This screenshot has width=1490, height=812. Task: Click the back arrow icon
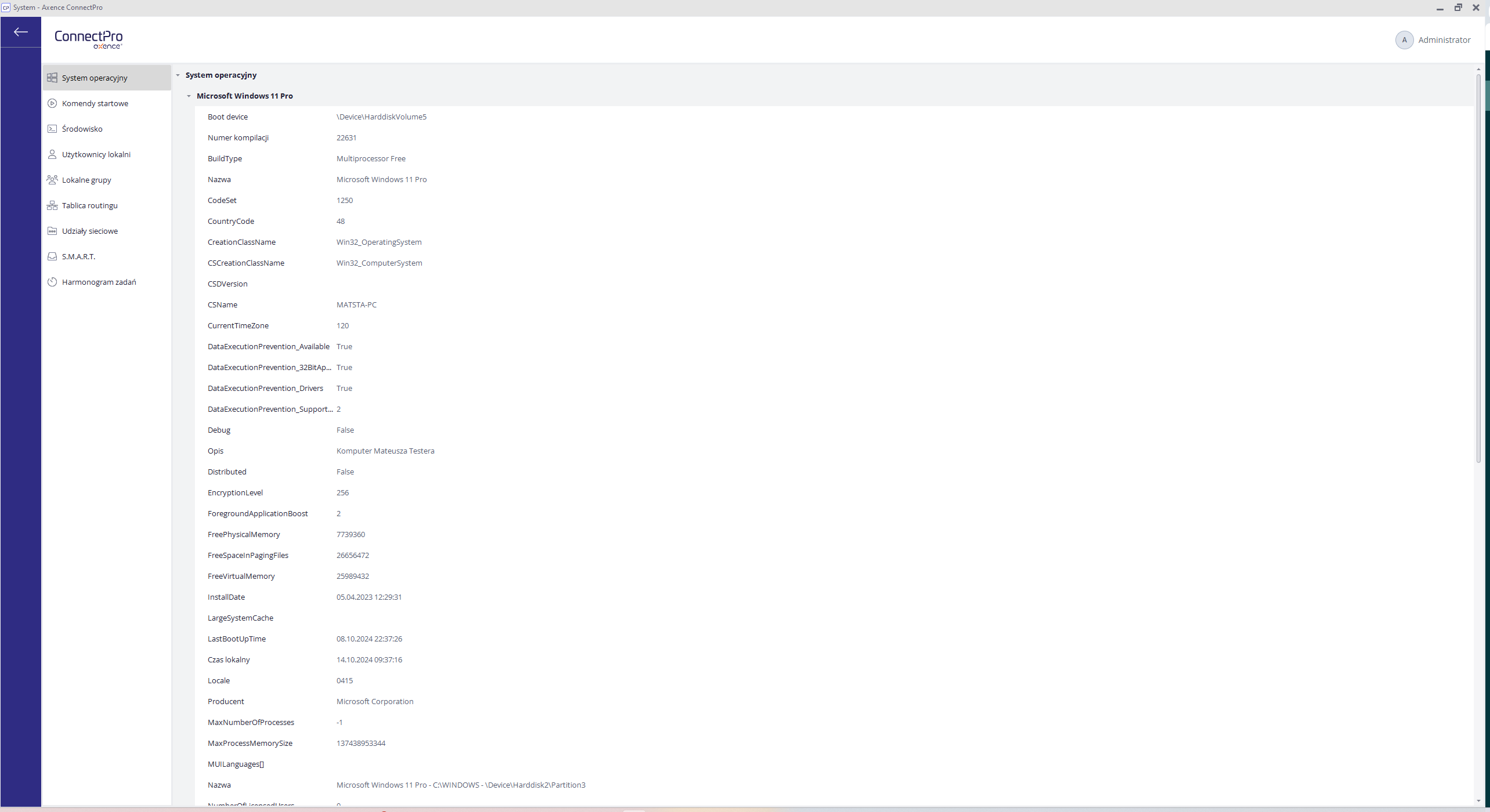[21, 32]
